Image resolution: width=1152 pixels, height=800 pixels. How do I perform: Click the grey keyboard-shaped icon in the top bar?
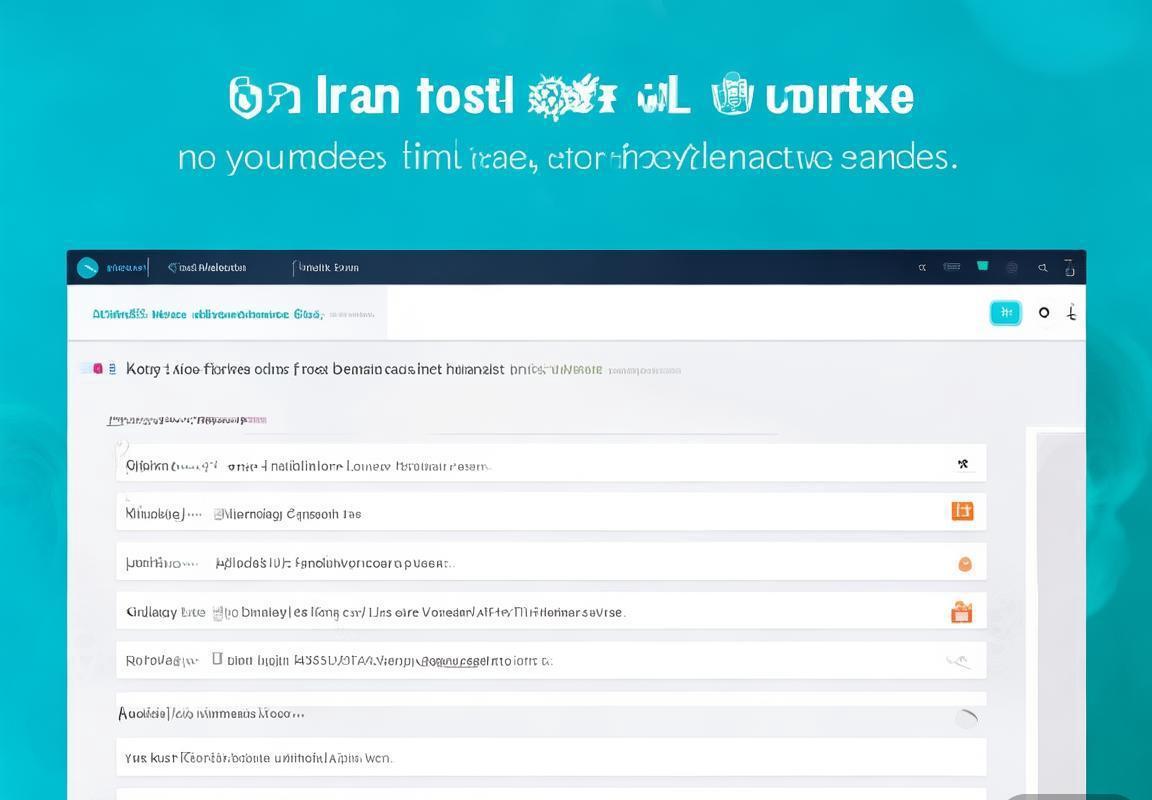[951, 267]
